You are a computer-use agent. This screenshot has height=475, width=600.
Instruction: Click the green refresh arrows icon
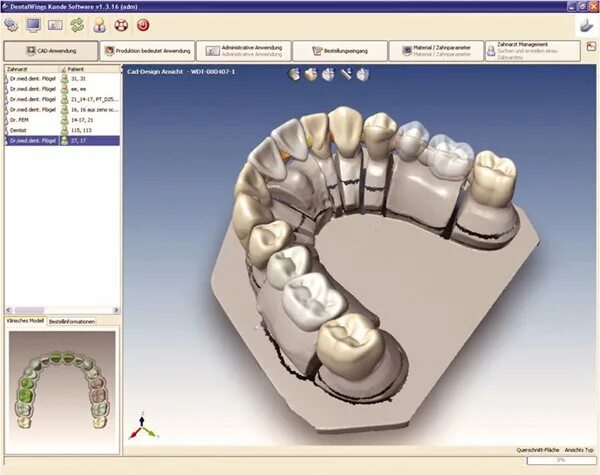pyautogui.click(x=77, y=25)
